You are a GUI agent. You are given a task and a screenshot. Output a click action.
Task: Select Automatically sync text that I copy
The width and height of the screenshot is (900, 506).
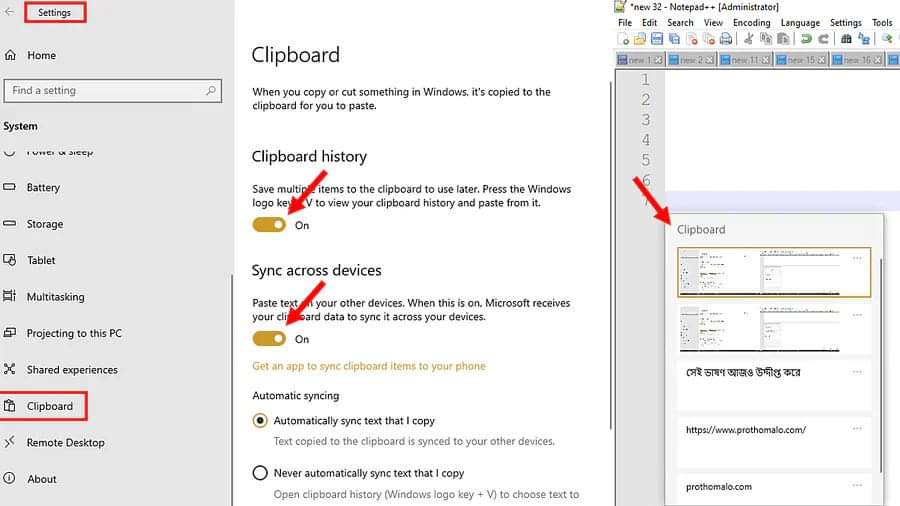coord(260,421)
